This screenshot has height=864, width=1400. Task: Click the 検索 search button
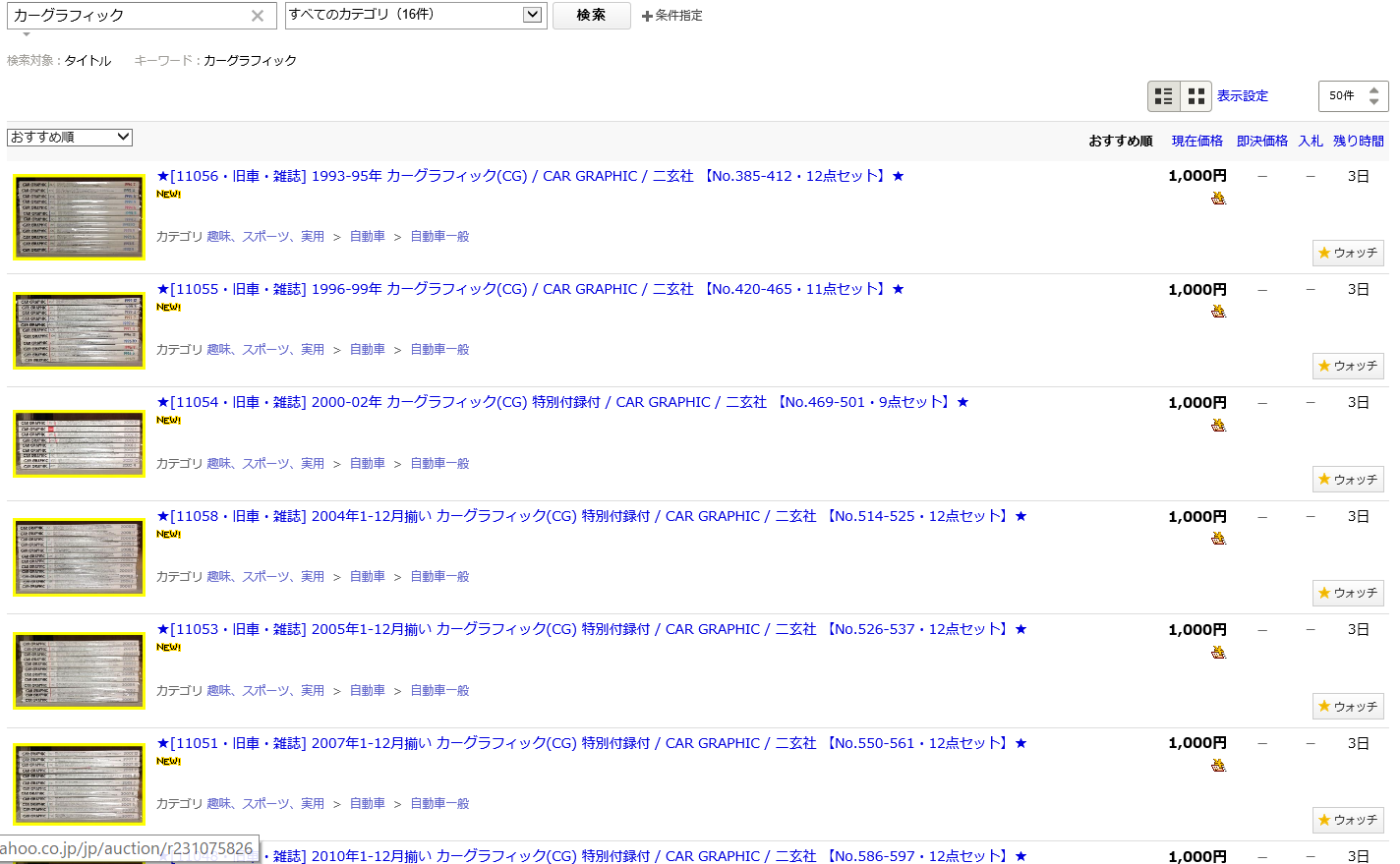(x=591, y=16)
